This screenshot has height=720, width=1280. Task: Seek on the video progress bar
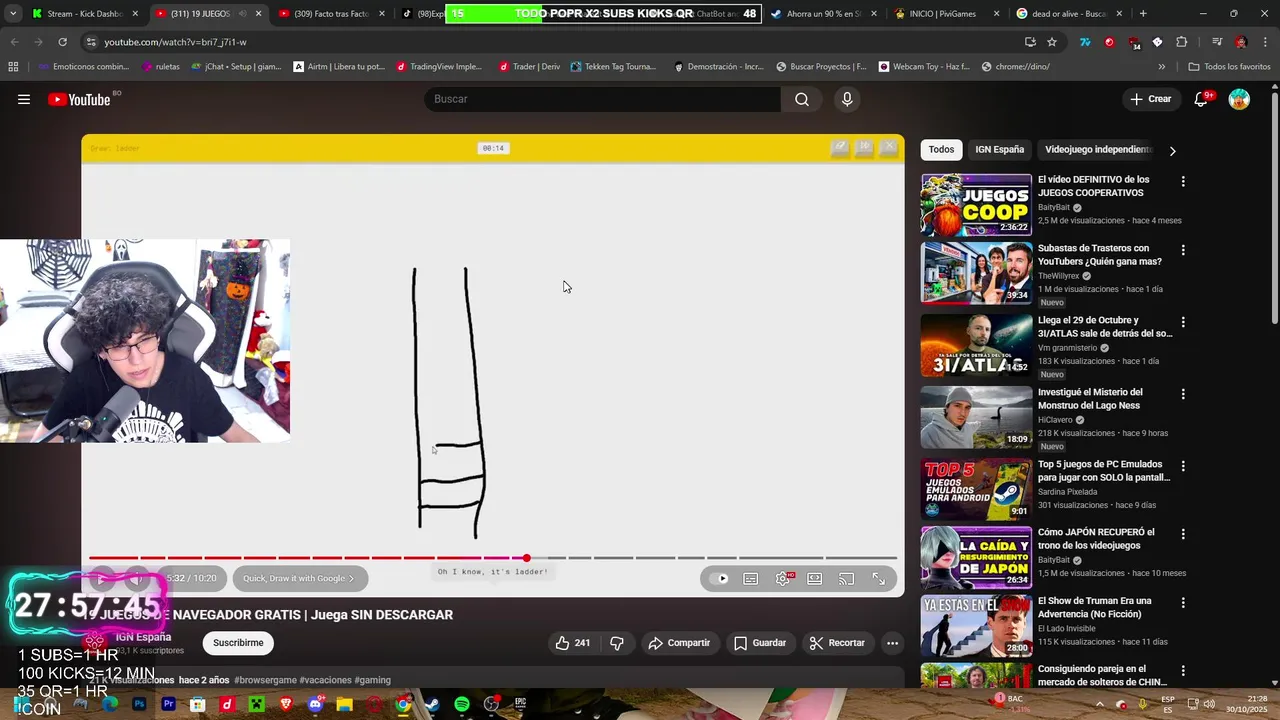(x=492, y=558)
